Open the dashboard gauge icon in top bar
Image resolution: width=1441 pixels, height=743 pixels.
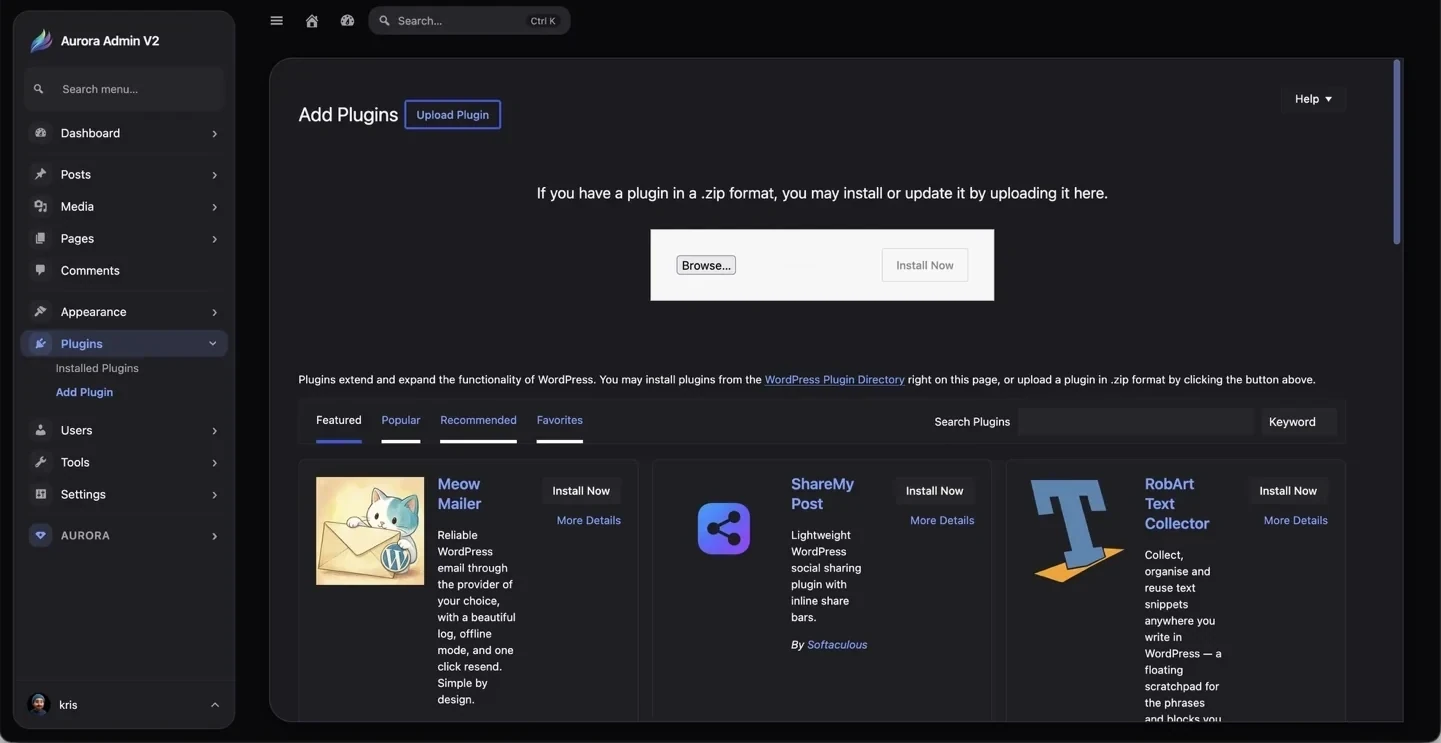347,20
